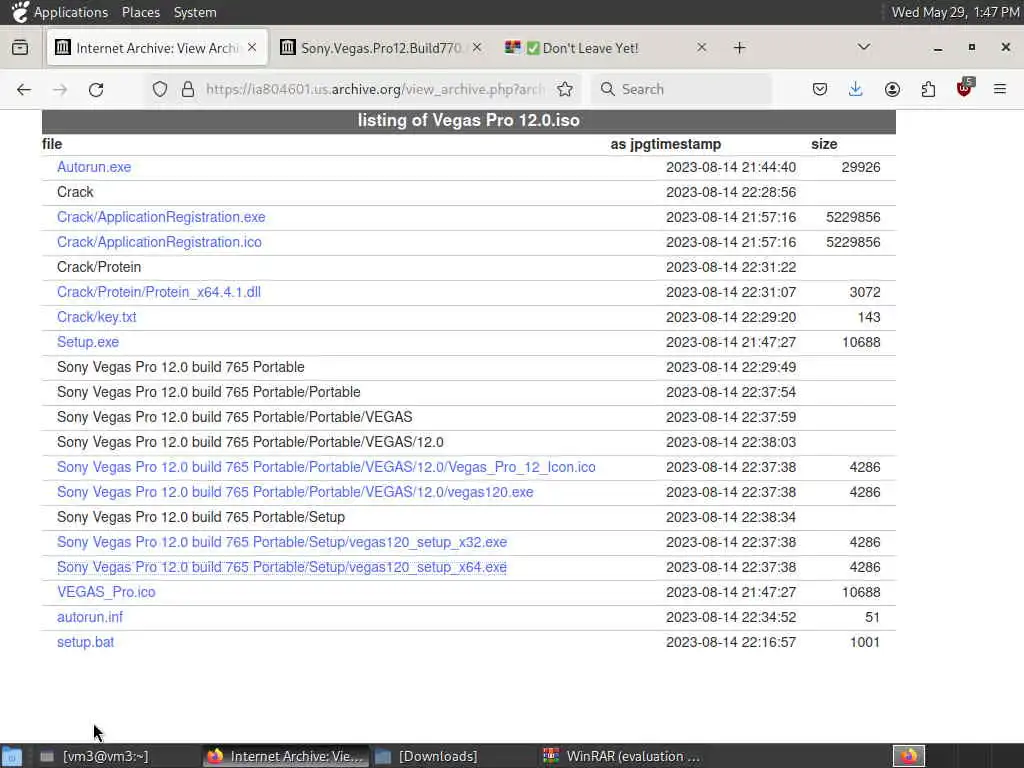
Task: Click the 'size' column header
Action: (x=824, y=144)
